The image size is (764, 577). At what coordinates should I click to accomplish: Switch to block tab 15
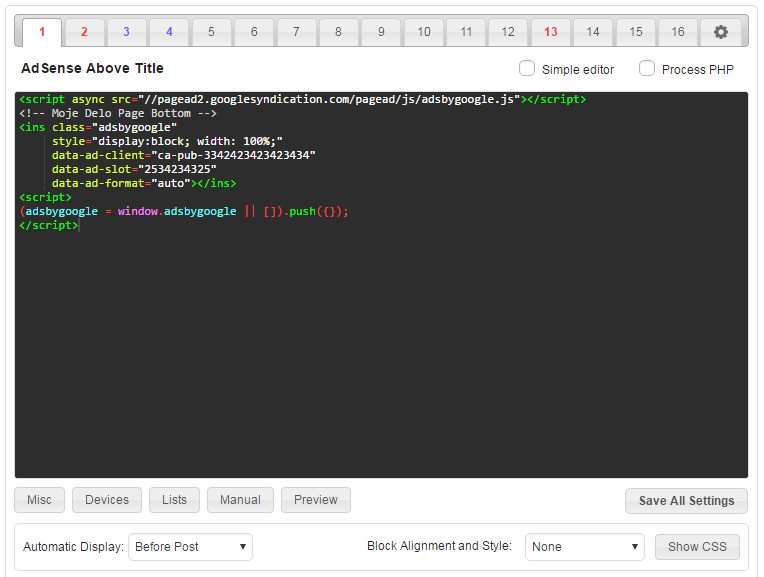(636, 32)
